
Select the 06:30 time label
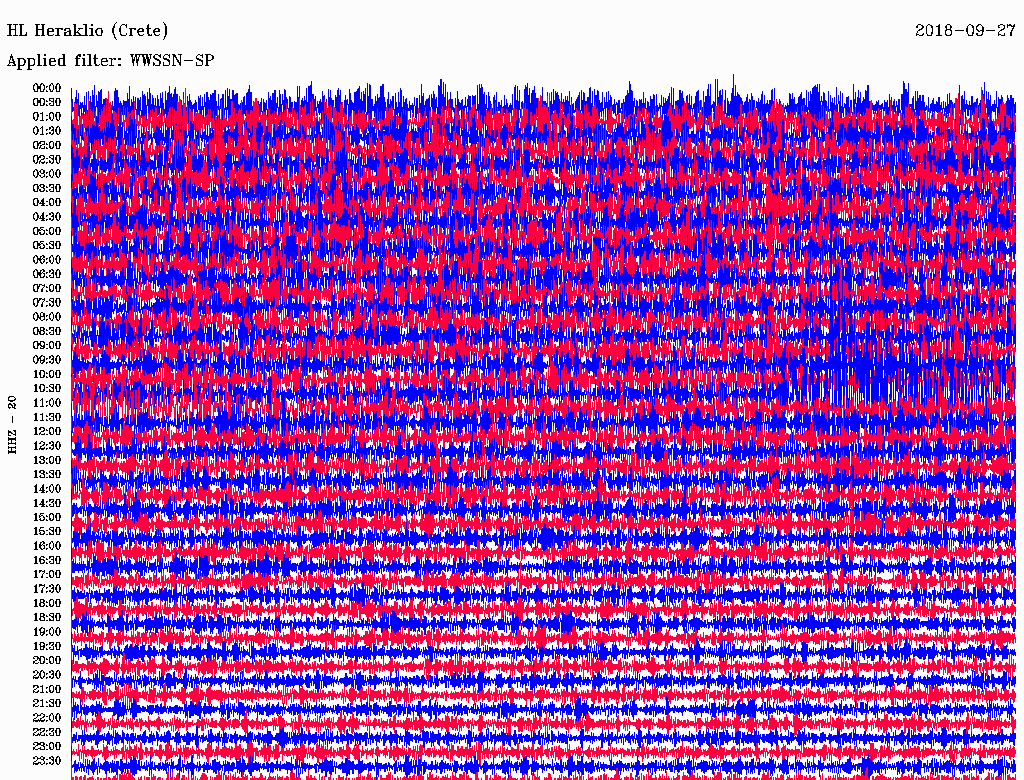tap(46, 274)
